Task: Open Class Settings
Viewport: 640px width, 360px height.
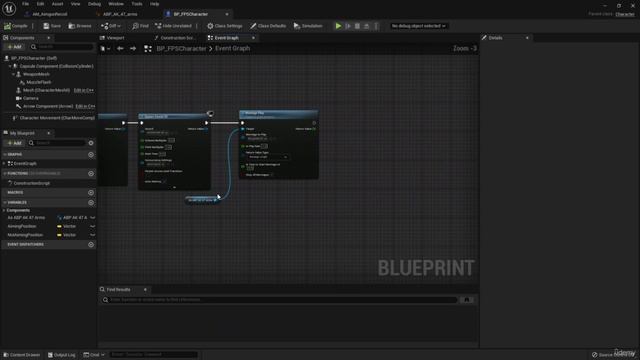Action: click(224, 26)
